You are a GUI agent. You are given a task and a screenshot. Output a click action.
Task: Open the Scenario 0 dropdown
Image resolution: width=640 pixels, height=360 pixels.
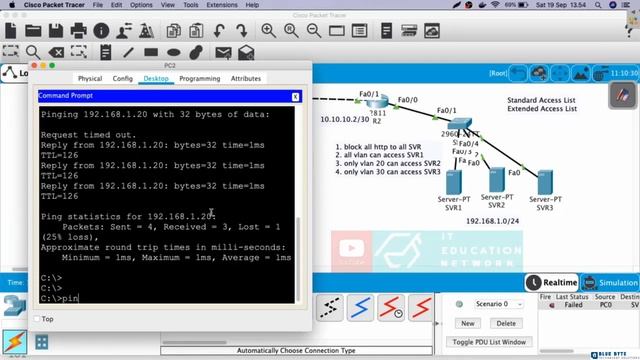(x=499, y=304)
